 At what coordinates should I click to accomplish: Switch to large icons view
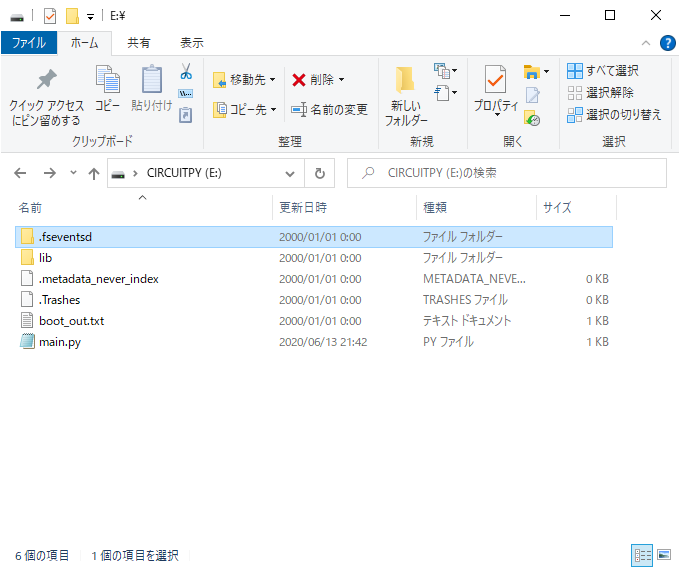pos(665,555)
